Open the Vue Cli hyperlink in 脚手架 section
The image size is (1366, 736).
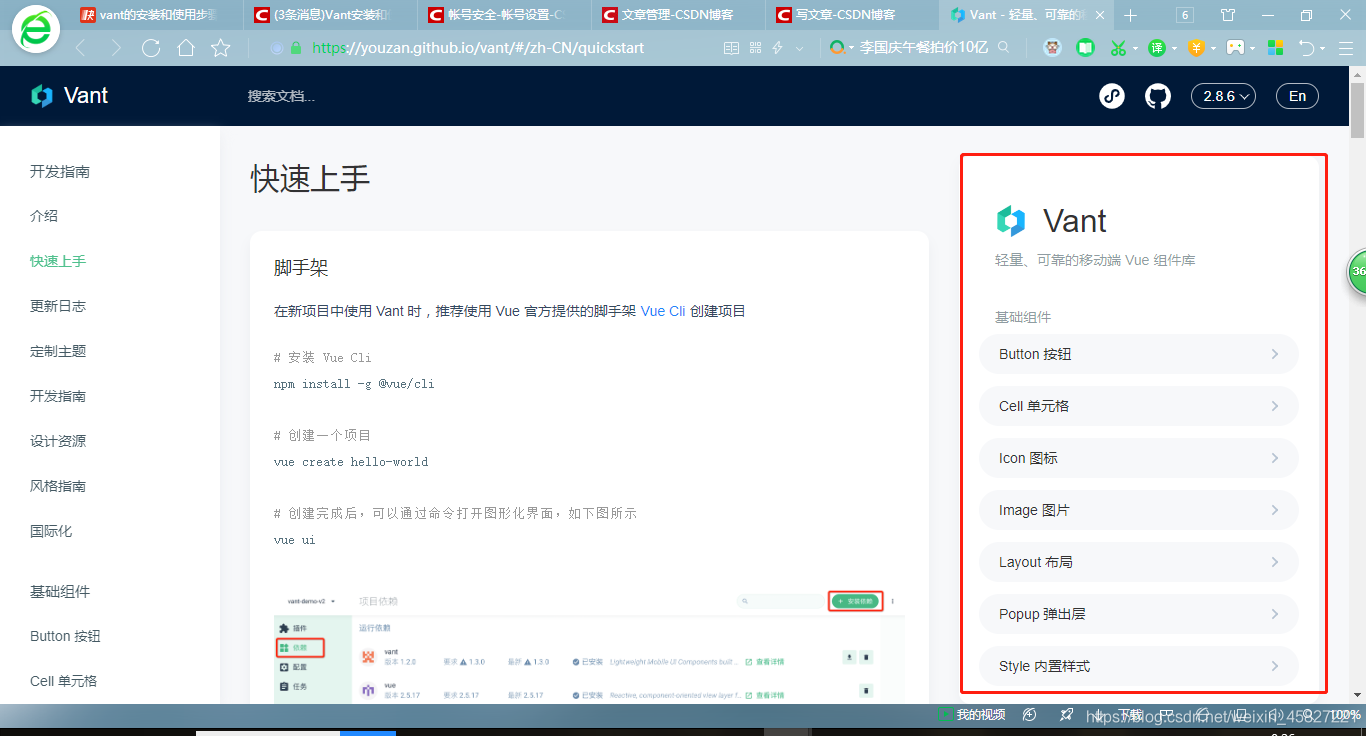pos(663,311)
